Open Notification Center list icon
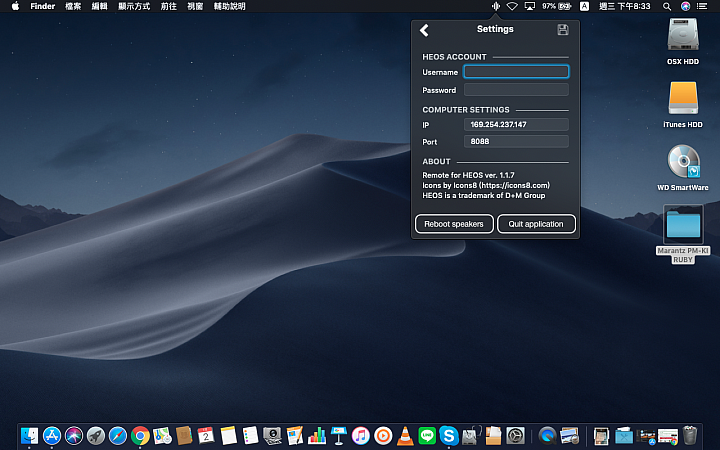720x450 pixels. click(702, 6)
